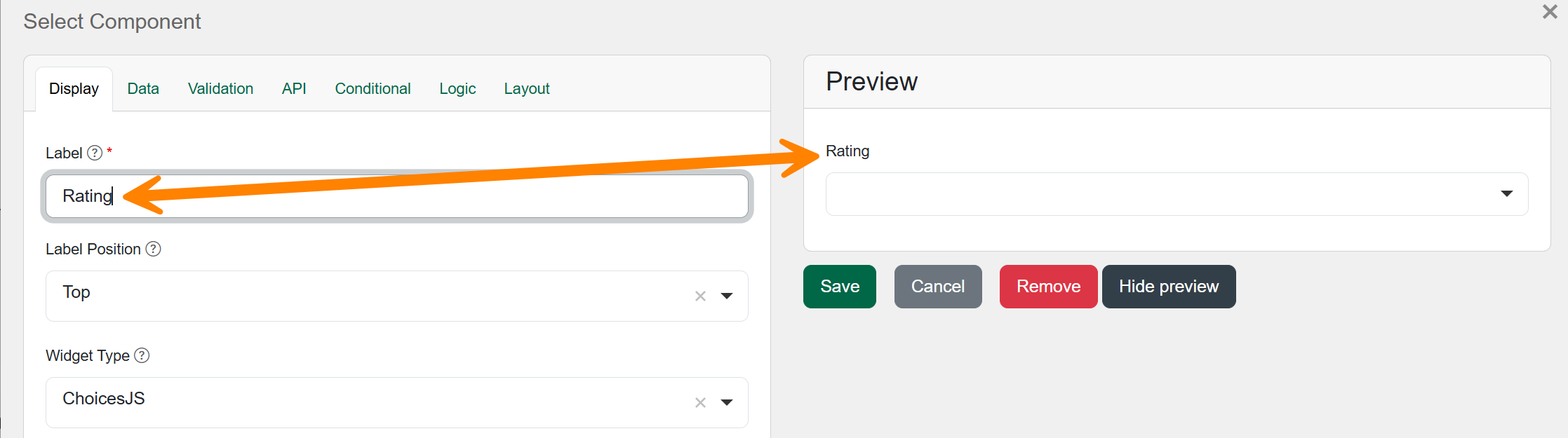
Task: Expand the Label Position dropdown arrow
Action: (x=727, y=296)
